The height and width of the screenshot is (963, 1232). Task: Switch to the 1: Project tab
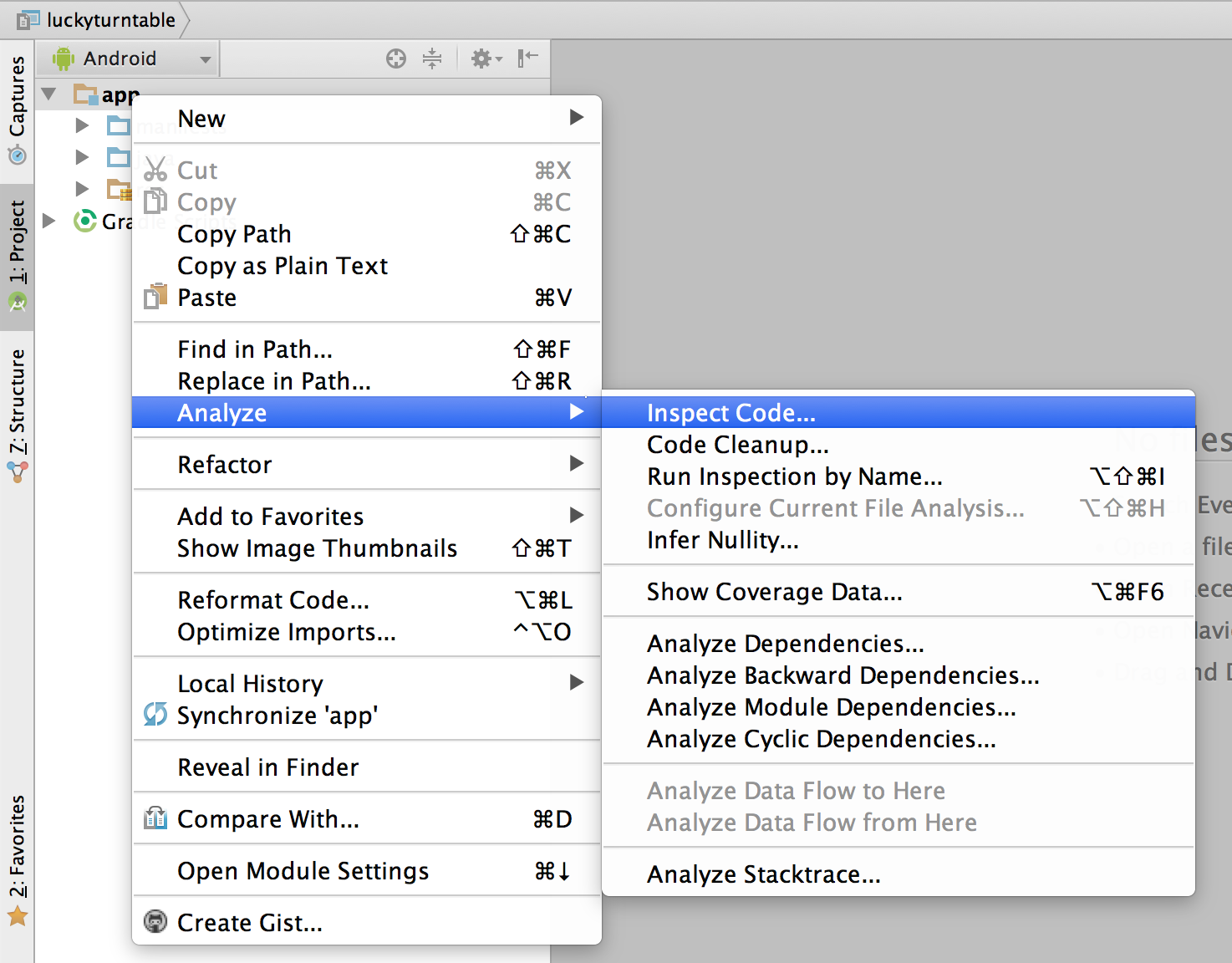tap(17, 257)
